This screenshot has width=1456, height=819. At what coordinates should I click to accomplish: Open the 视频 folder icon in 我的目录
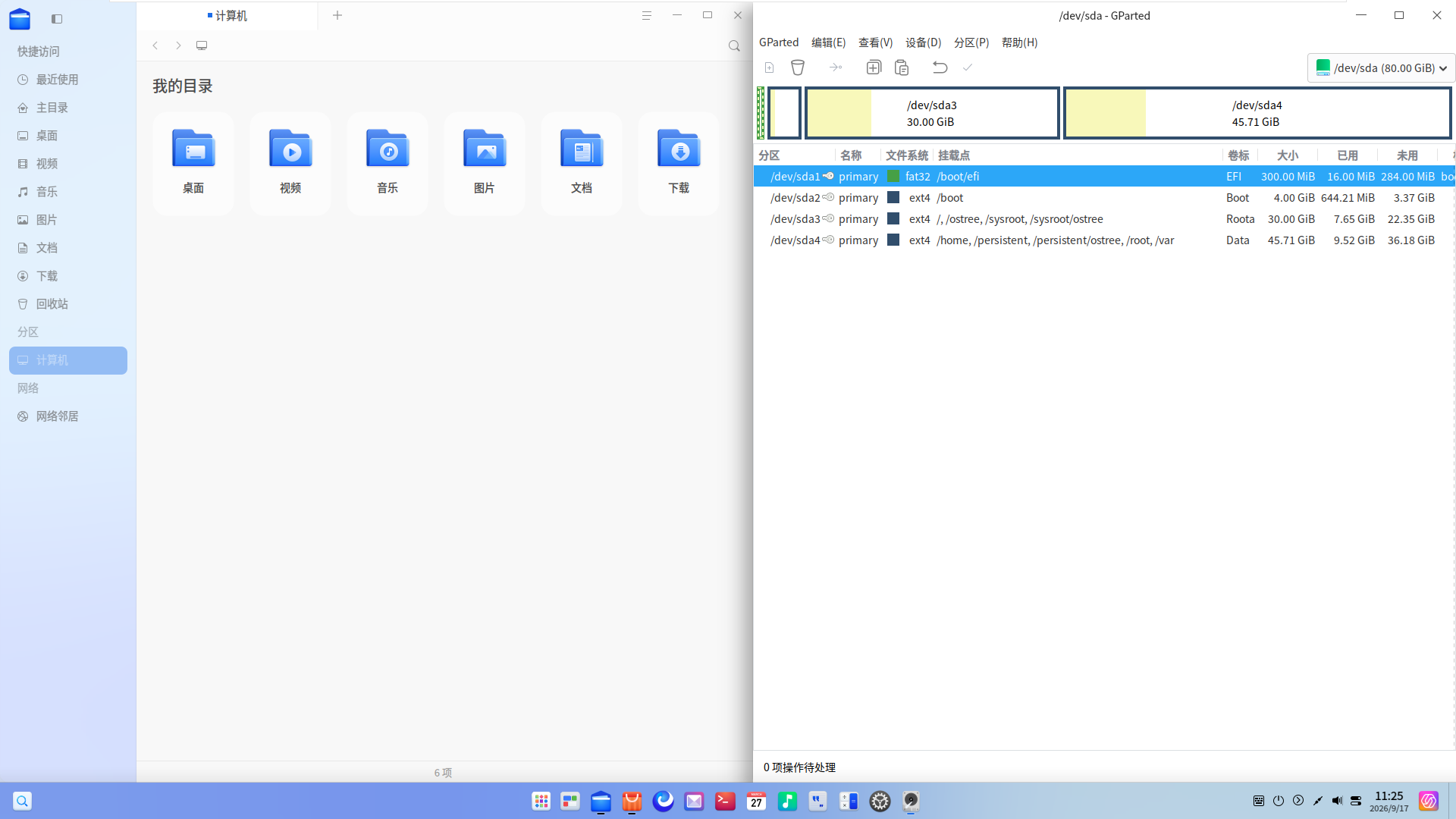[290, 162]
